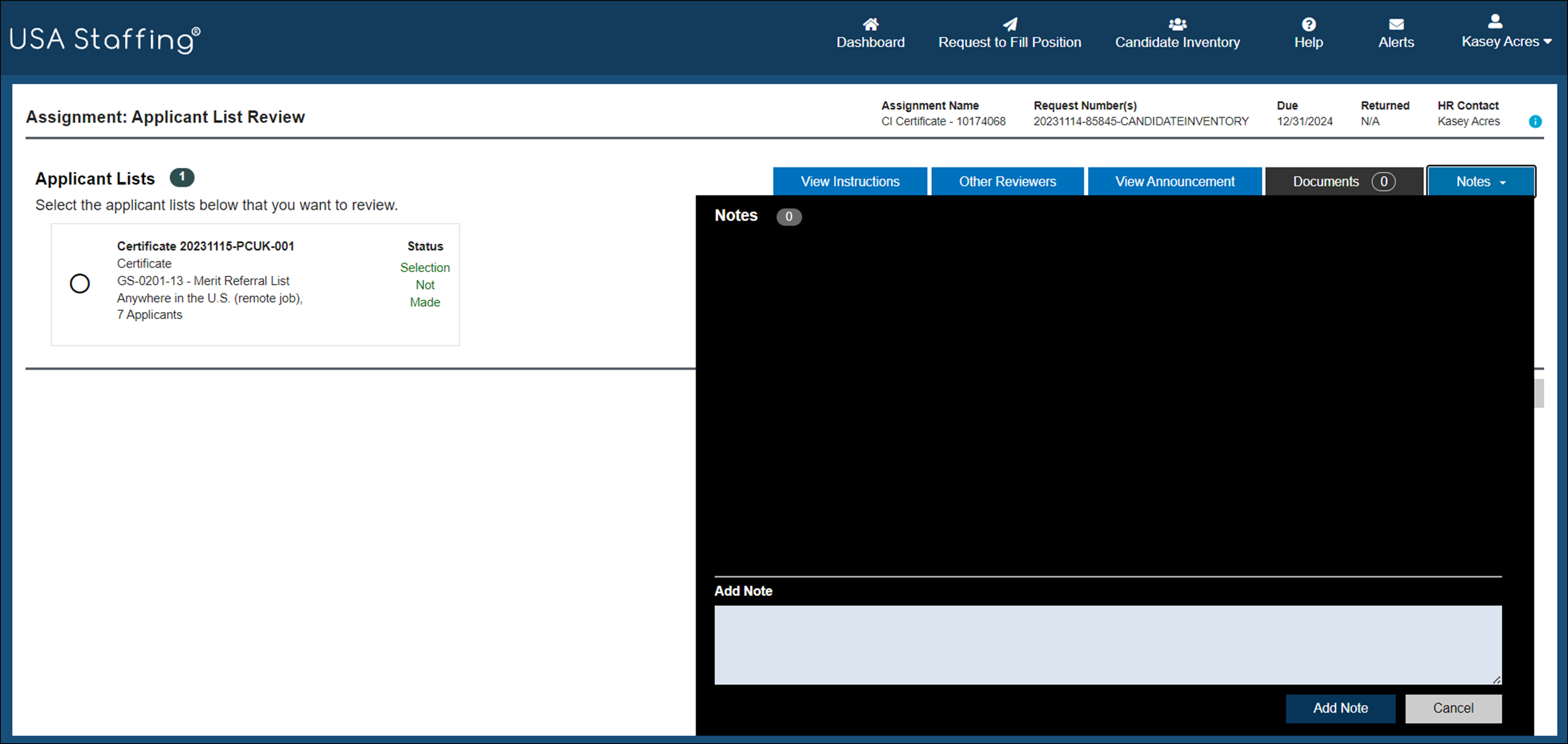The image size is (1568, 744).
Task: Click the Request to Fill Position paper plane icon
Action: (x=1010, y=24)
